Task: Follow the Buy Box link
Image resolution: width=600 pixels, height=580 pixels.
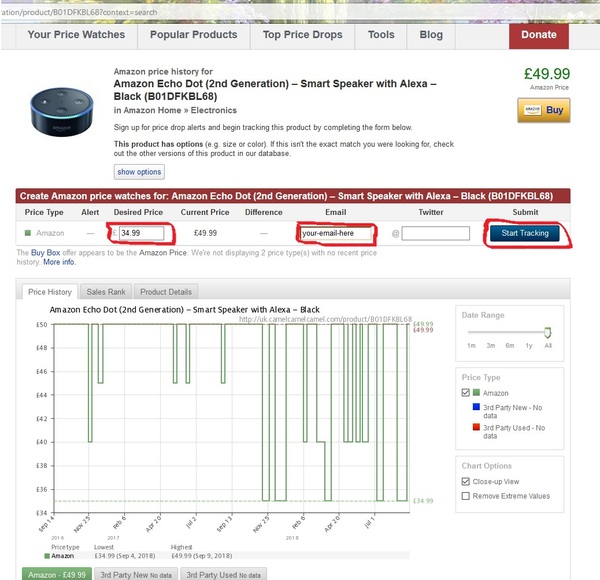Action: click(46, 253)
